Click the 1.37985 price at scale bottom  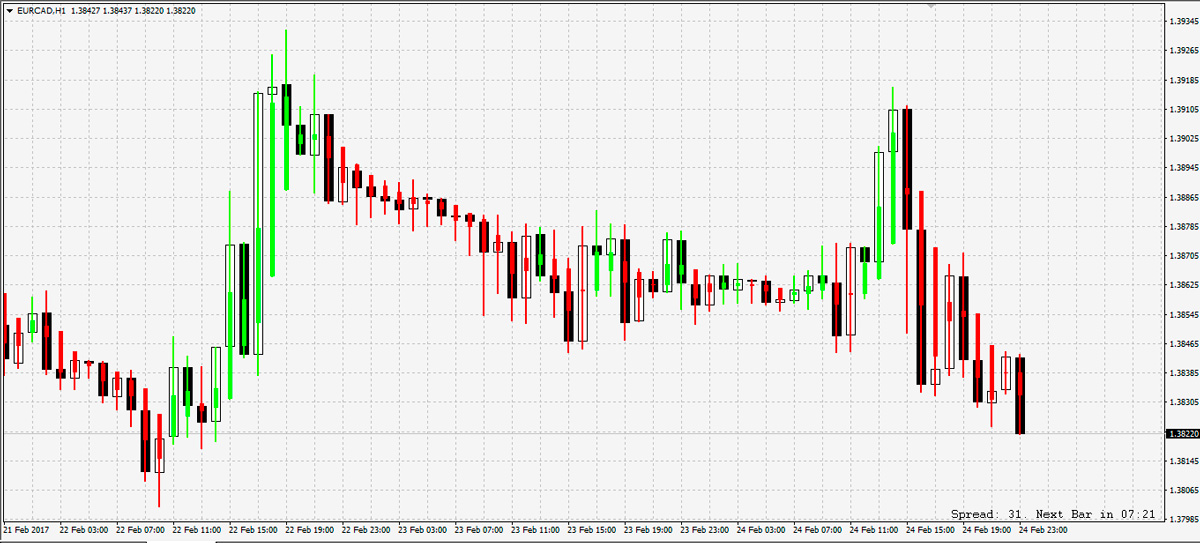coord(1183,519)
